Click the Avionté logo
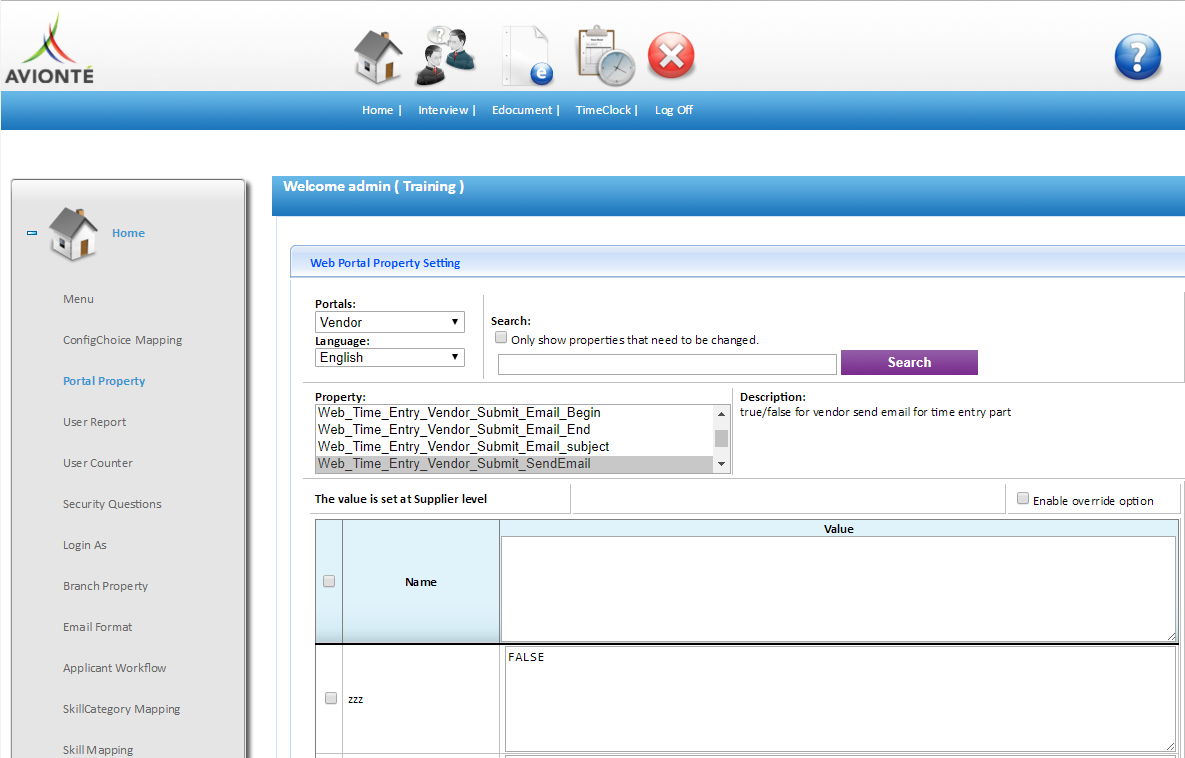The image size is (1185, 758). click(x=49, y=49)
